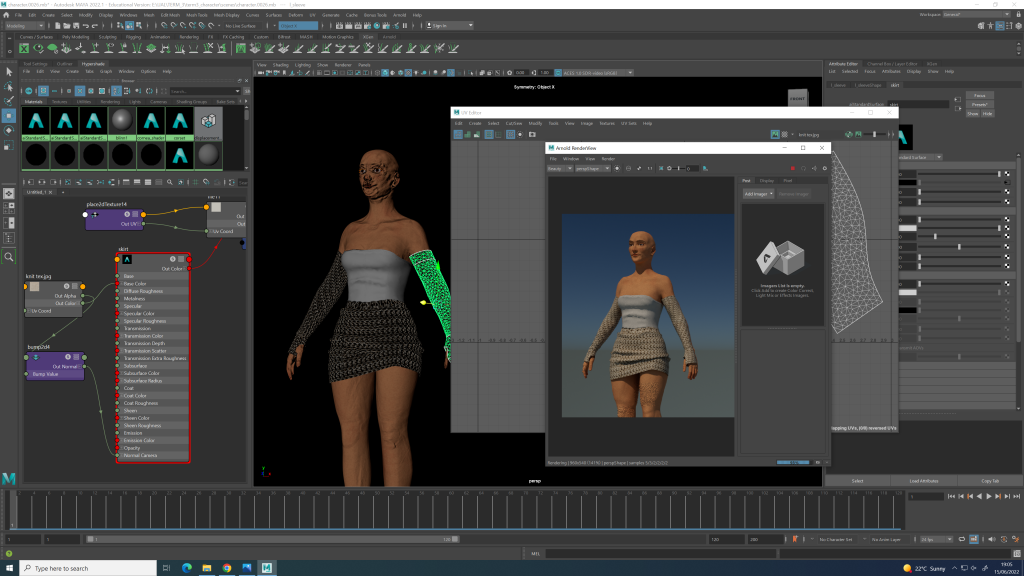Click the Load Attributes button

pyautogui.click(x=924, y=481)
